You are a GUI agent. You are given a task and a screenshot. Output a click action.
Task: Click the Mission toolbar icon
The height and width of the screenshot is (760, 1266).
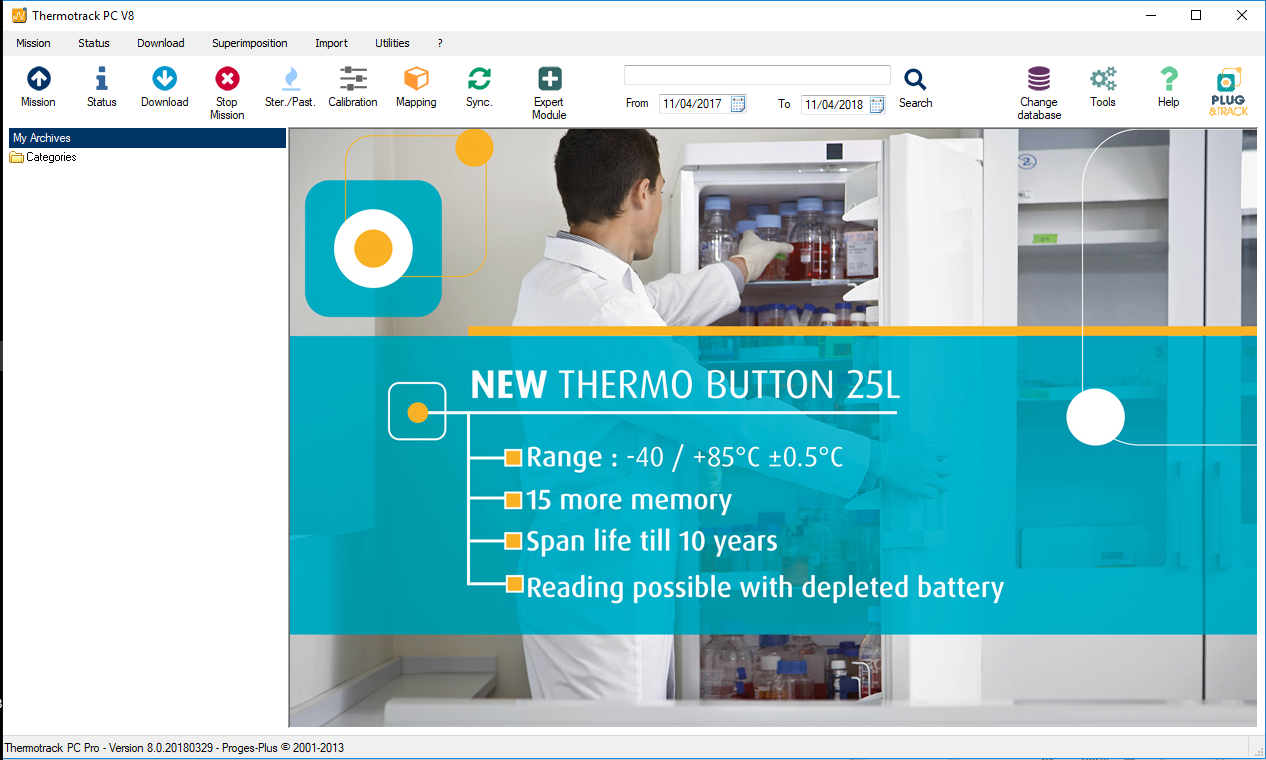click(x=38, y=79)
